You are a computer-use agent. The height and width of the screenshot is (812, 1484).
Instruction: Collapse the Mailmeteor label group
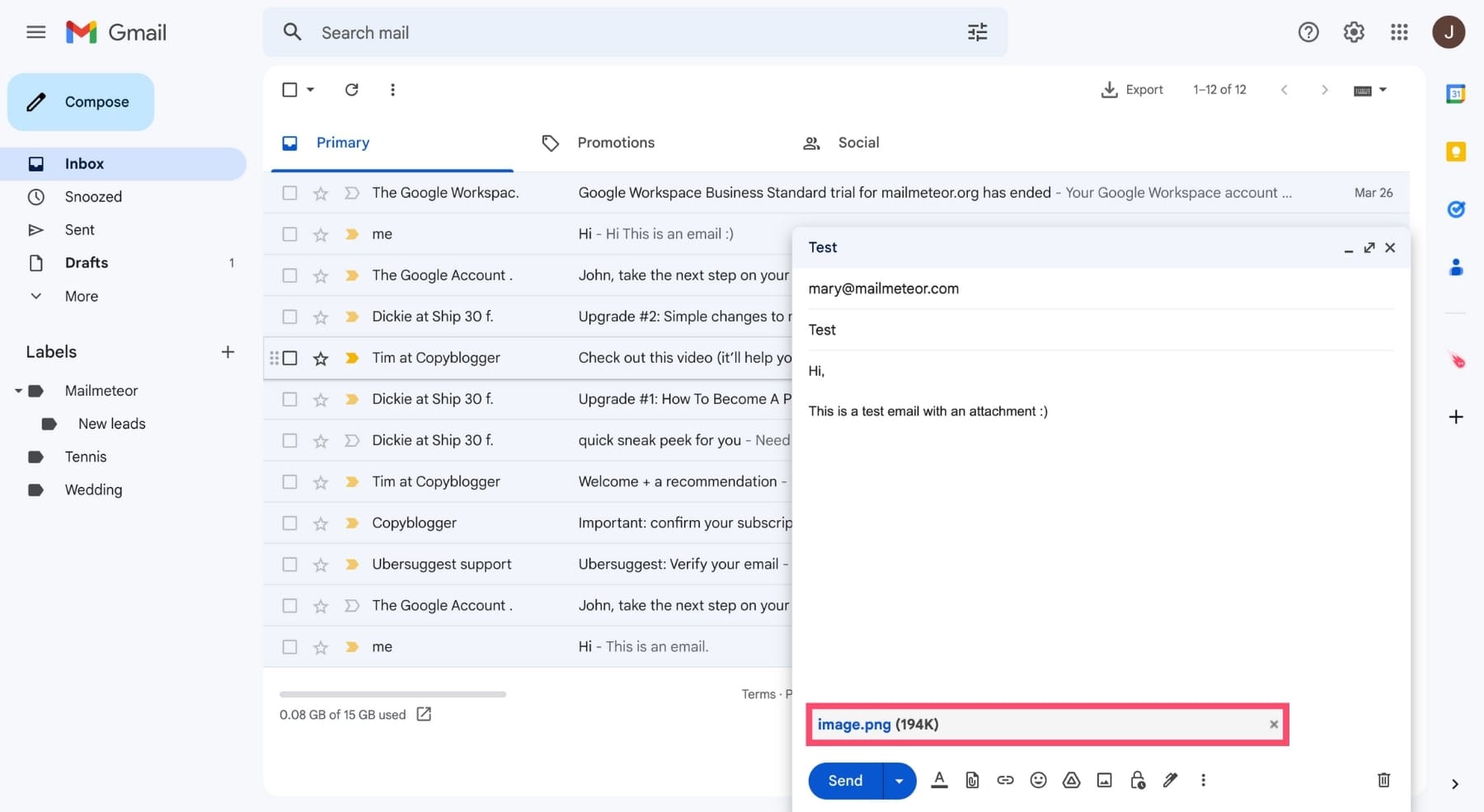(x=16, y=391)
